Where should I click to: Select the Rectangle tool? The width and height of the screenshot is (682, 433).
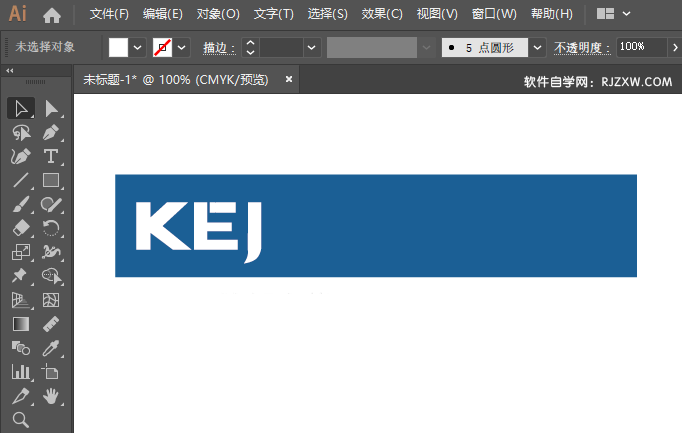51,180
